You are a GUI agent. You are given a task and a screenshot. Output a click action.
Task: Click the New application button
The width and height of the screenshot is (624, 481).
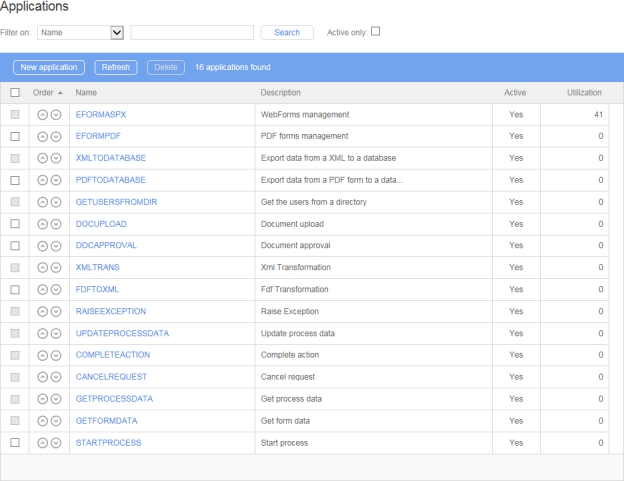coord(49,67)
